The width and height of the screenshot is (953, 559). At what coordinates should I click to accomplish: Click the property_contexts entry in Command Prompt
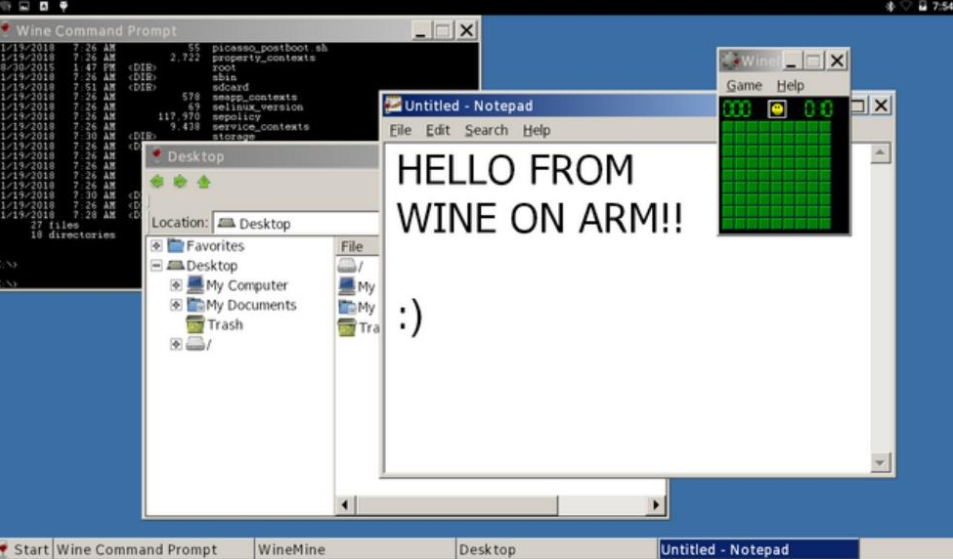(x=264, y=58)
